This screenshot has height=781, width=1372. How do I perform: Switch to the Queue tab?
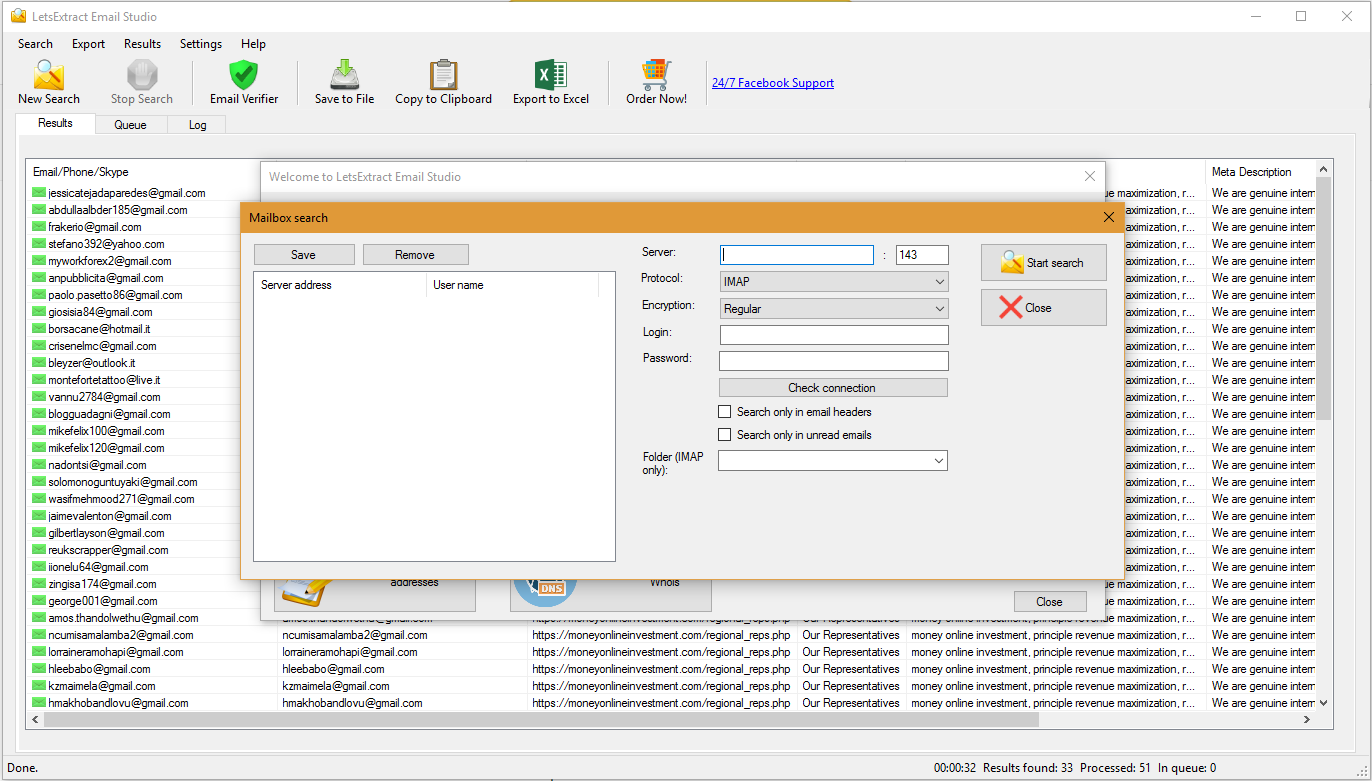click(x=130, y=125)
